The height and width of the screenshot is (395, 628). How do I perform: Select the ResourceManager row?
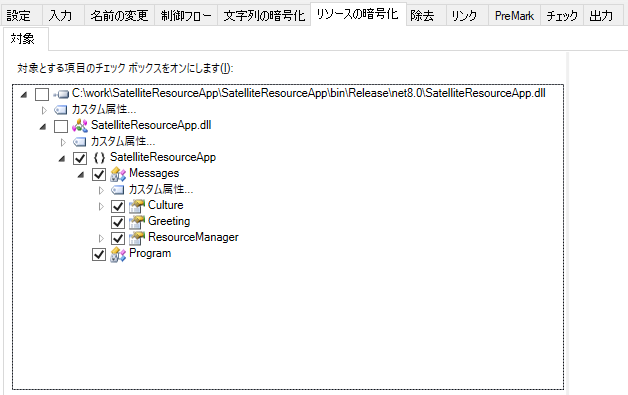tap(193, 238)
